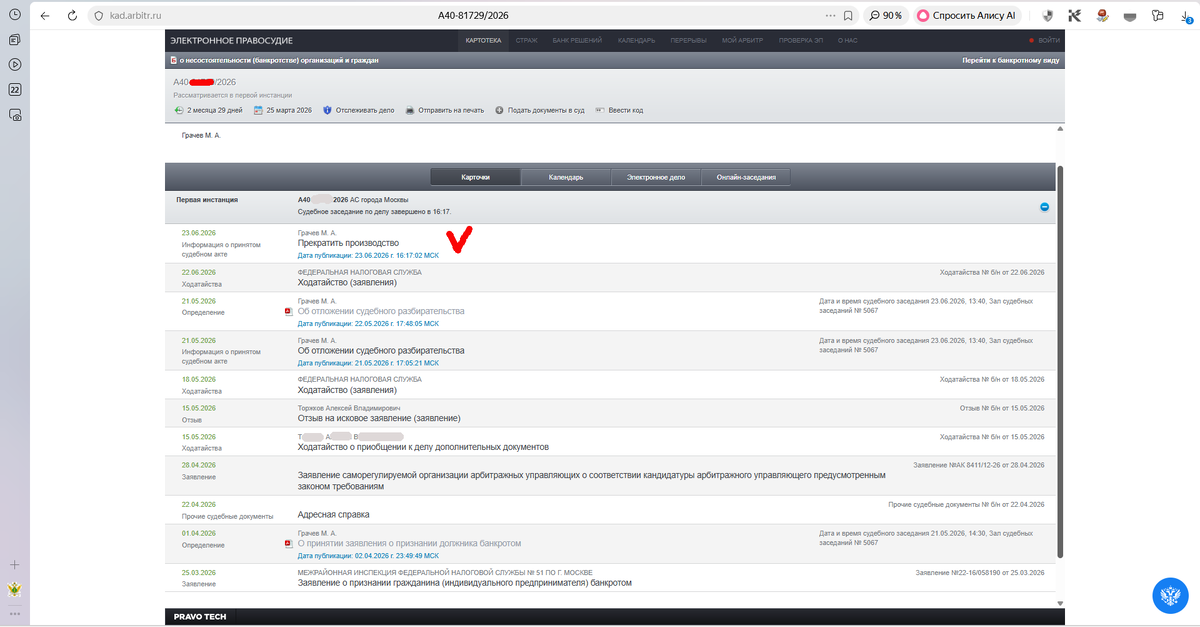
Task: Bookmark this page with the bookmark icon
Action: point(848,16)
